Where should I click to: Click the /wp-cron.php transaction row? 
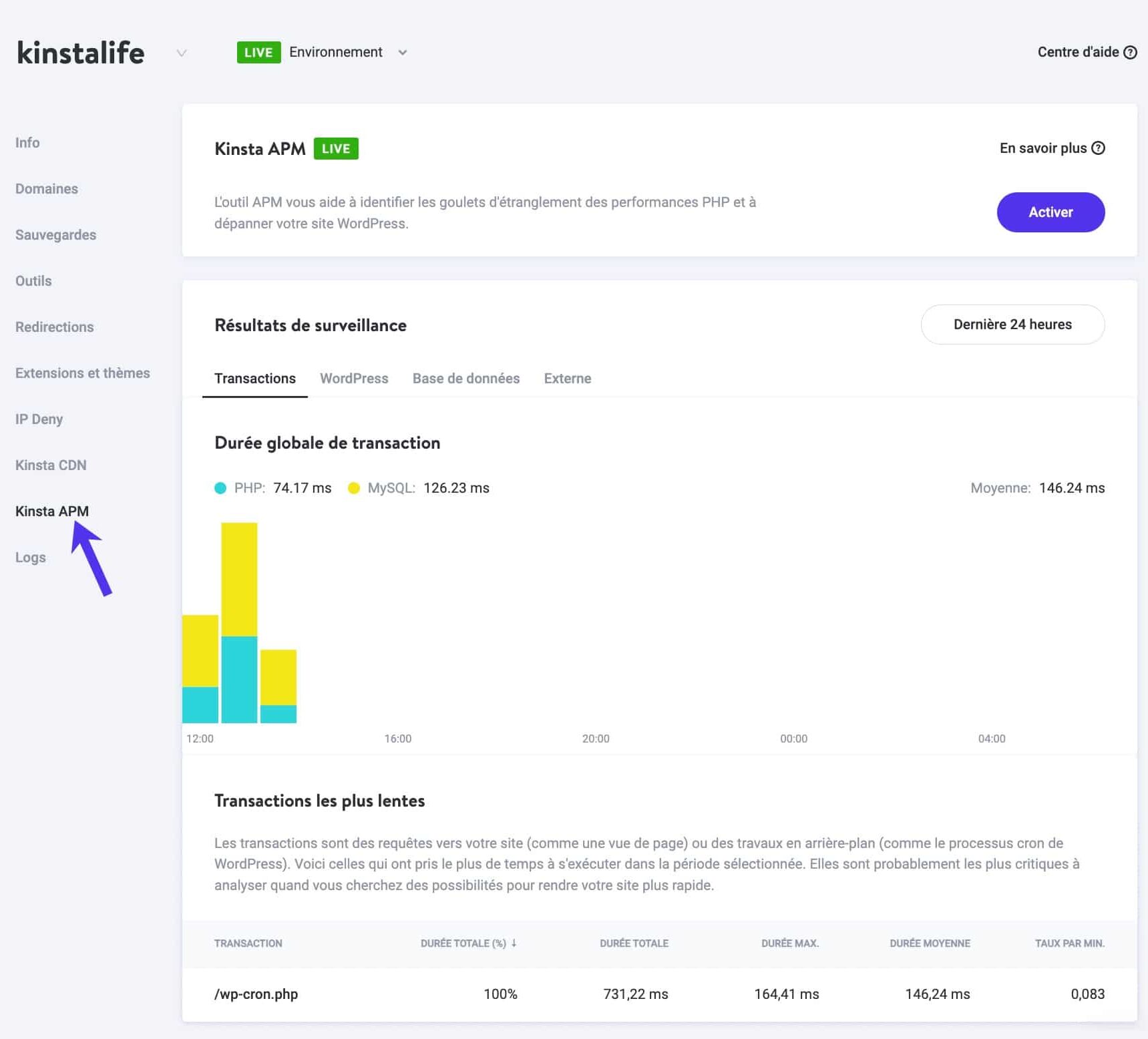coord(256,994)
